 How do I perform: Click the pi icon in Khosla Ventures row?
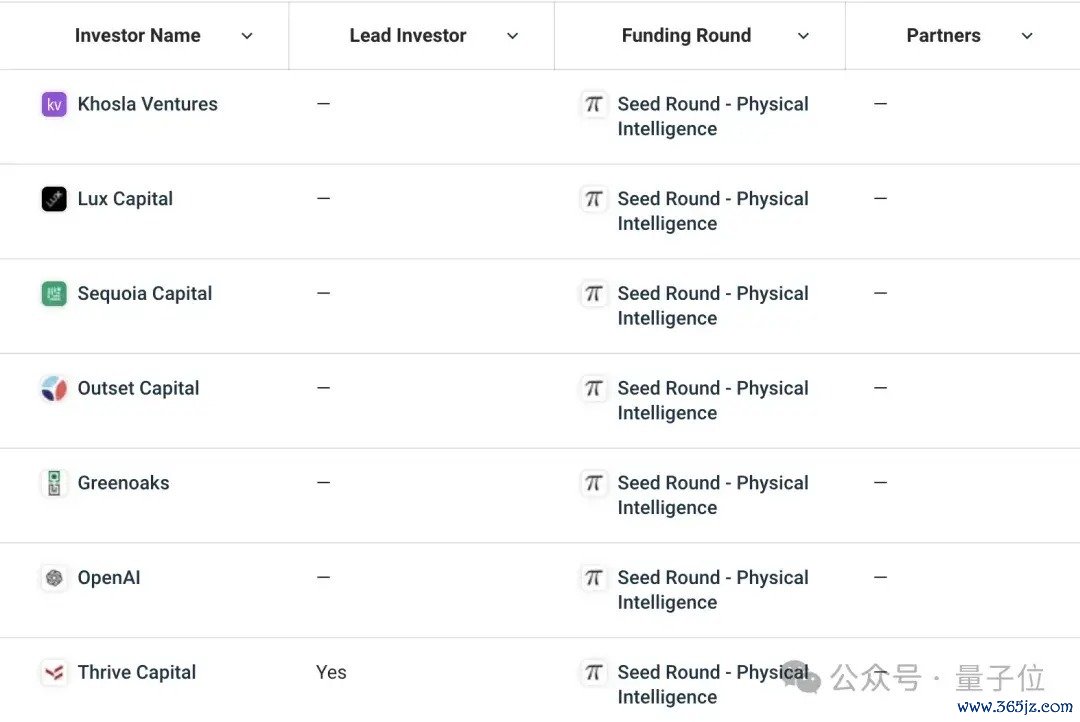[593, 105]
